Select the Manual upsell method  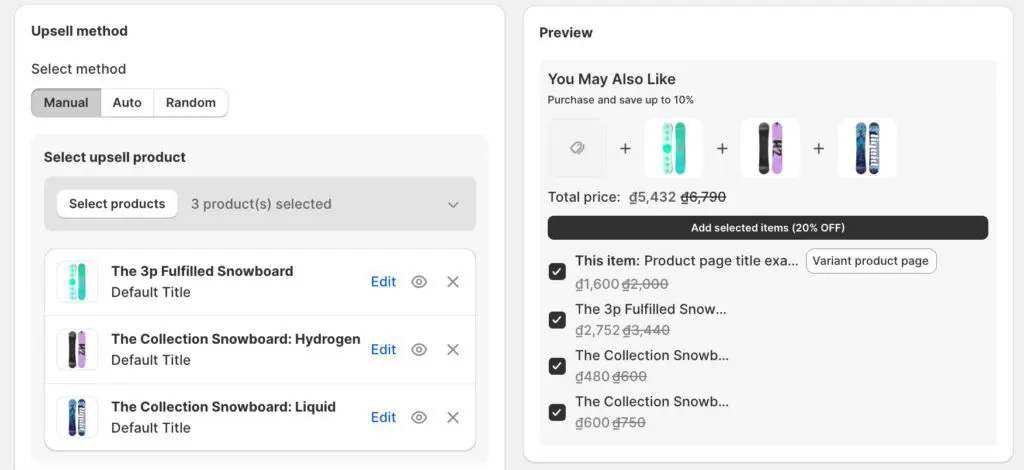(66, 103)
